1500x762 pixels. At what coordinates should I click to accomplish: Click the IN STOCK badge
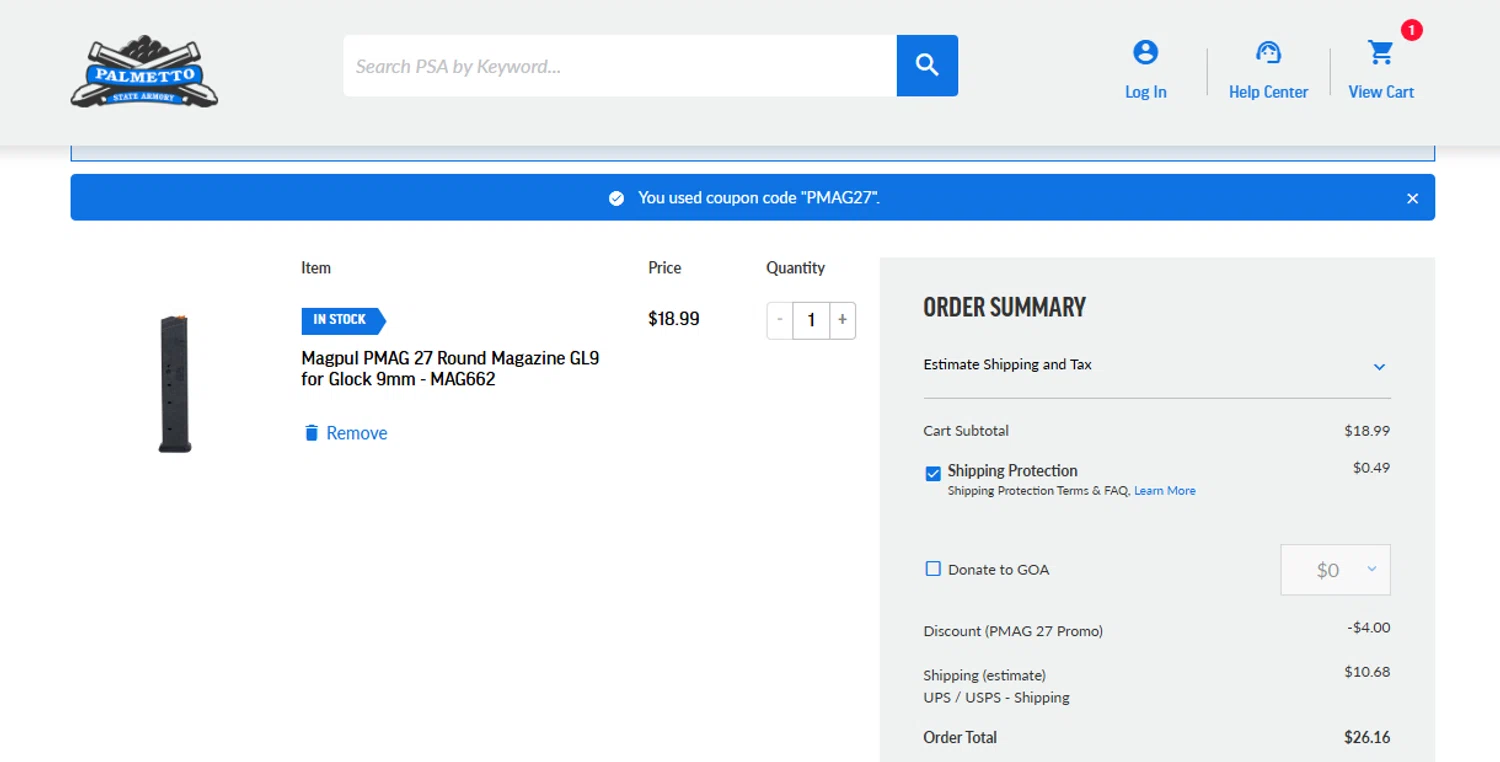[x=343, y=320]
